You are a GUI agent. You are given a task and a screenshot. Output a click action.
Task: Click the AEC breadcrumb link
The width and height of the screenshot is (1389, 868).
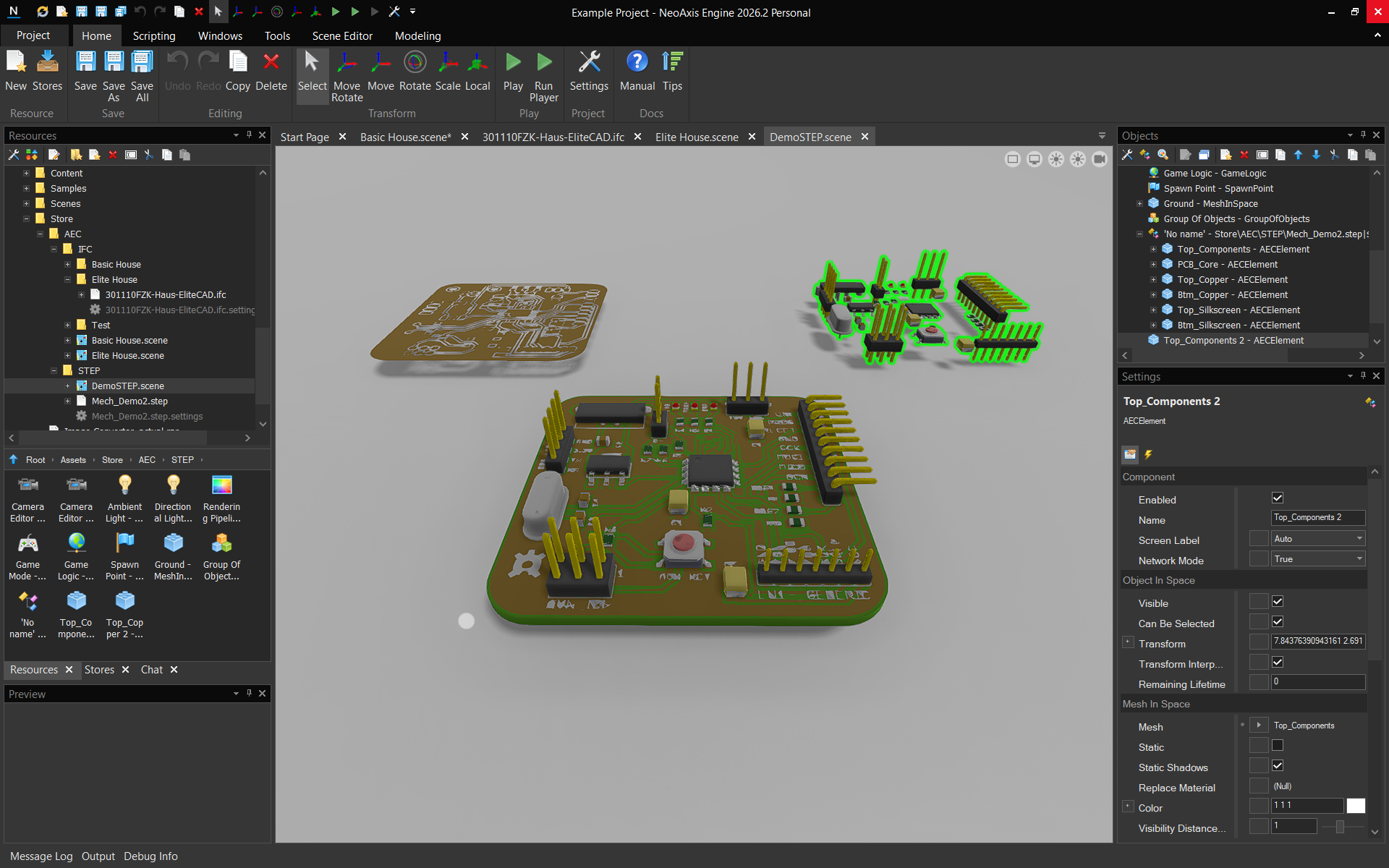click(147, 459)
